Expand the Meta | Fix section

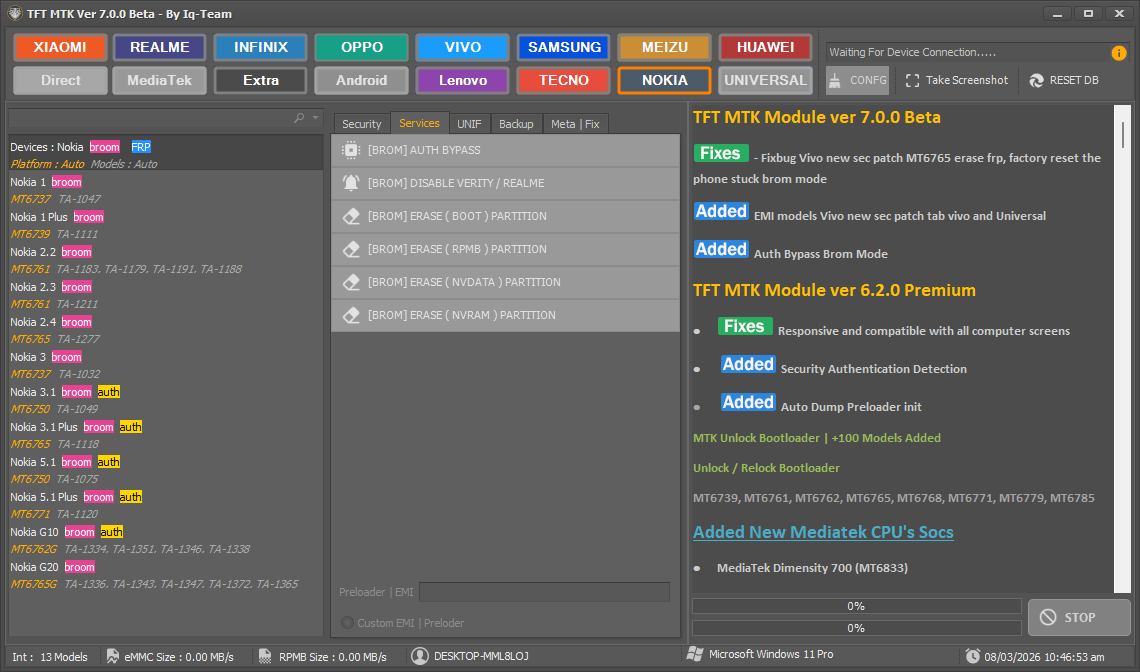tap(576, 123)
